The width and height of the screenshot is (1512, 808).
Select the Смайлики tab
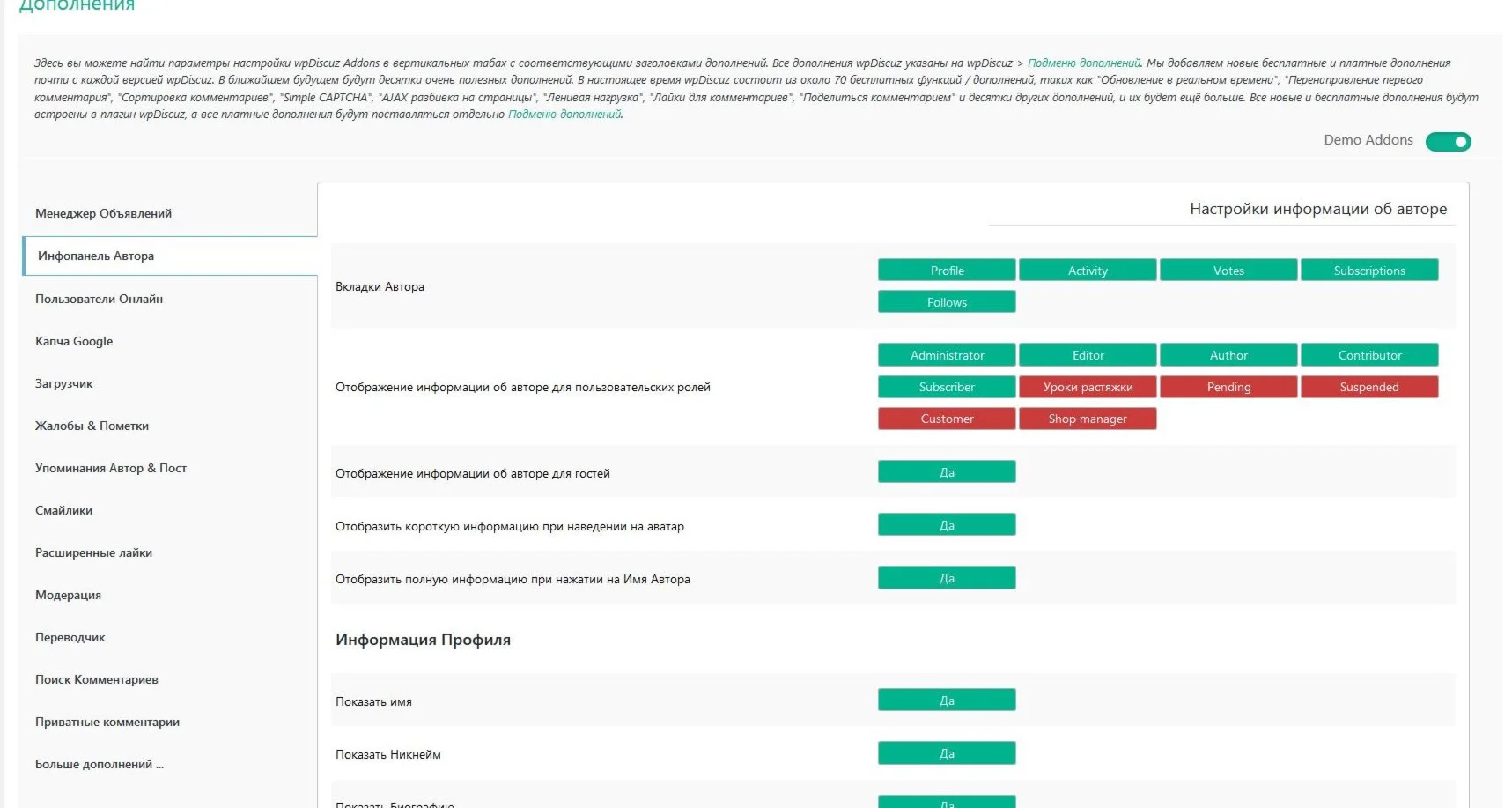click(x=63, y=510)
